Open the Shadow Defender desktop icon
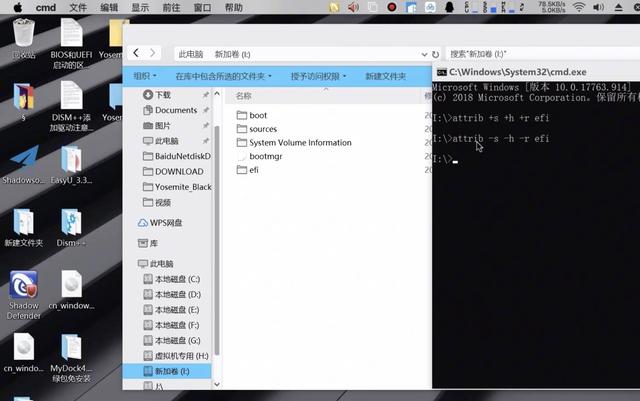This screenshot has height=401, width=640. tap(23, 288)
